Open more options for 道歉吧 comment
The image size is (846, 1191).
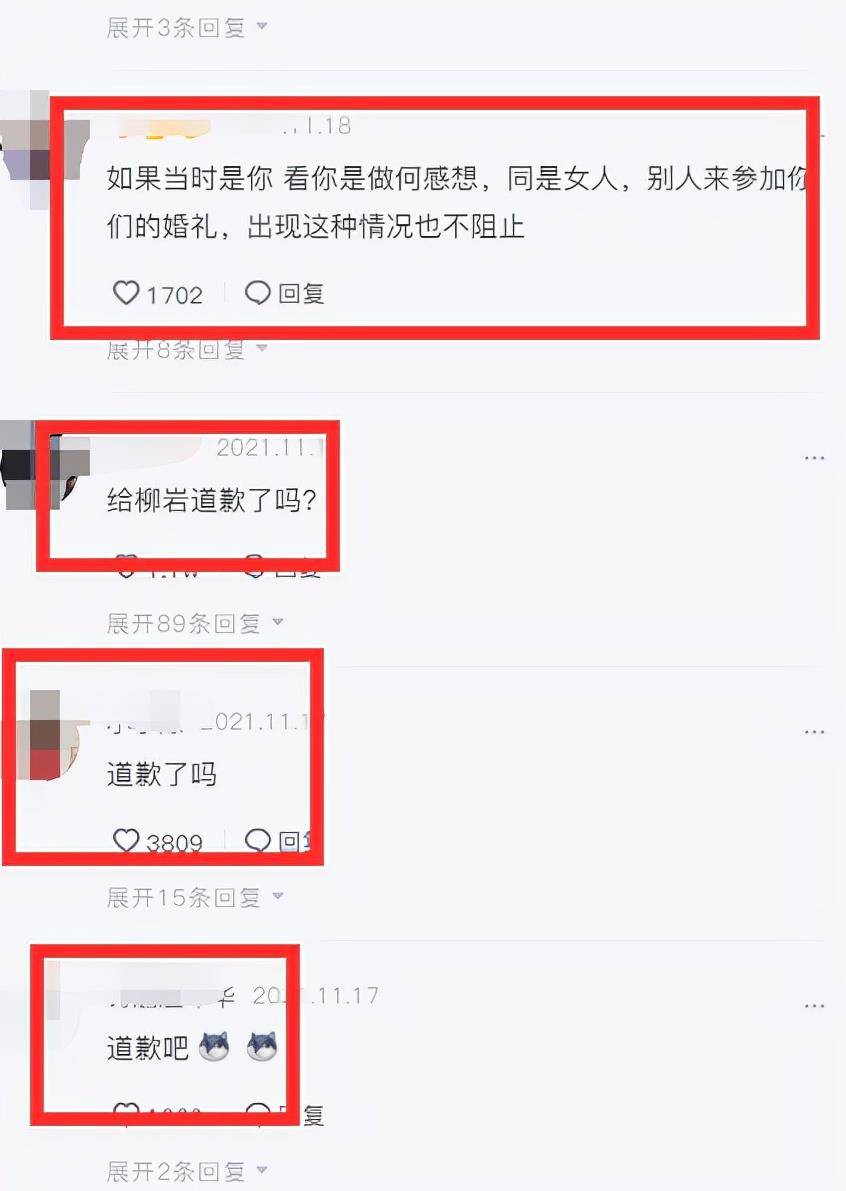pyautogui.click(x=814, y=1006)
